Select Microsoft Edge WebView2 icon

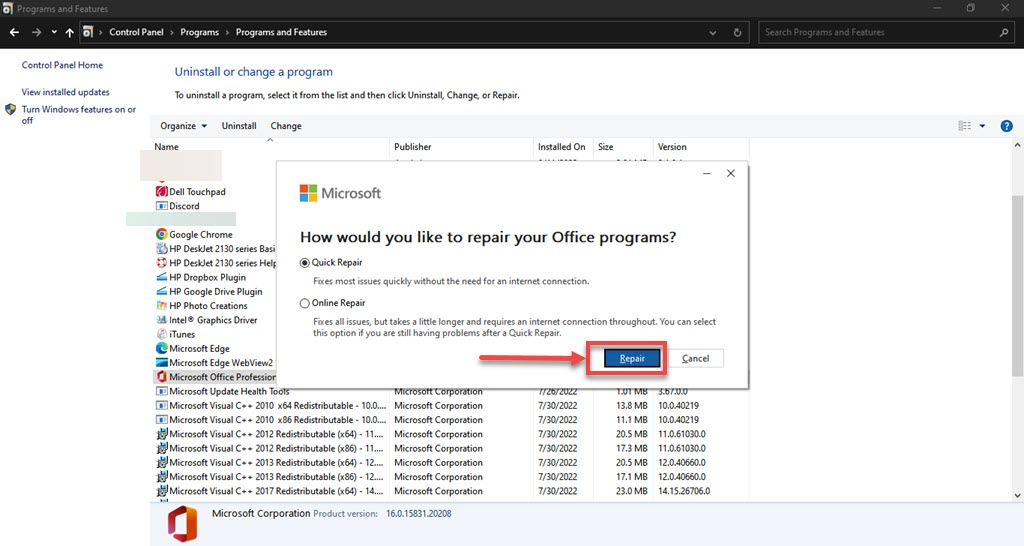pos(161,362)
